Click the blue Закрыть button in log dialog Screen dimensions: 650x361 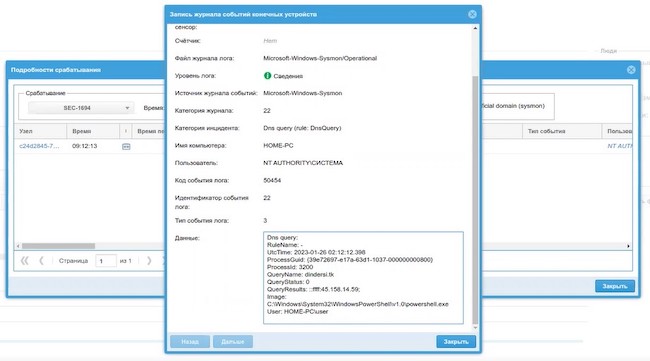[456, 342]
